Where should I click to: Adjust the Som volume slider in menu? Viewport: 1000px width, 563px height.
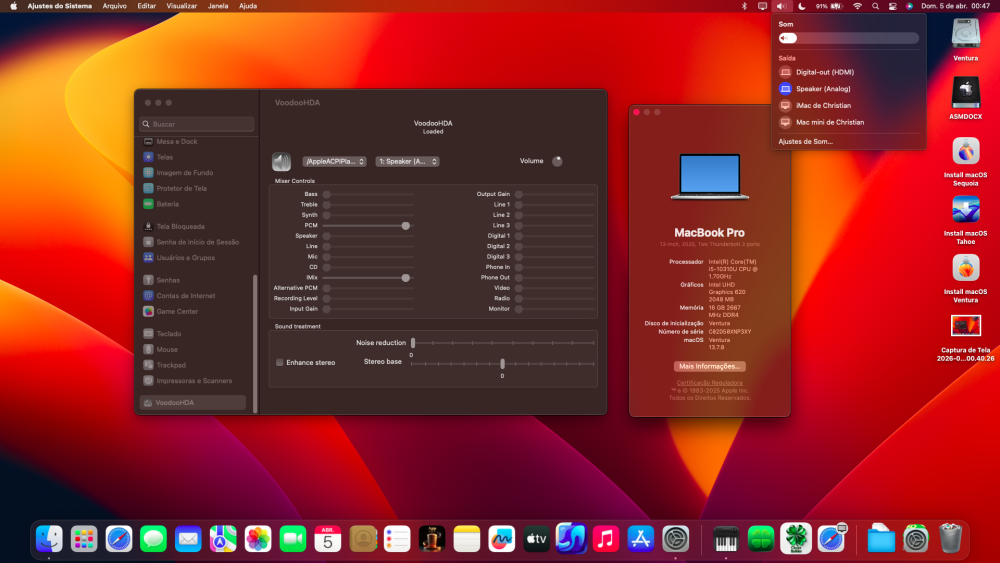[x=848, y=38]
